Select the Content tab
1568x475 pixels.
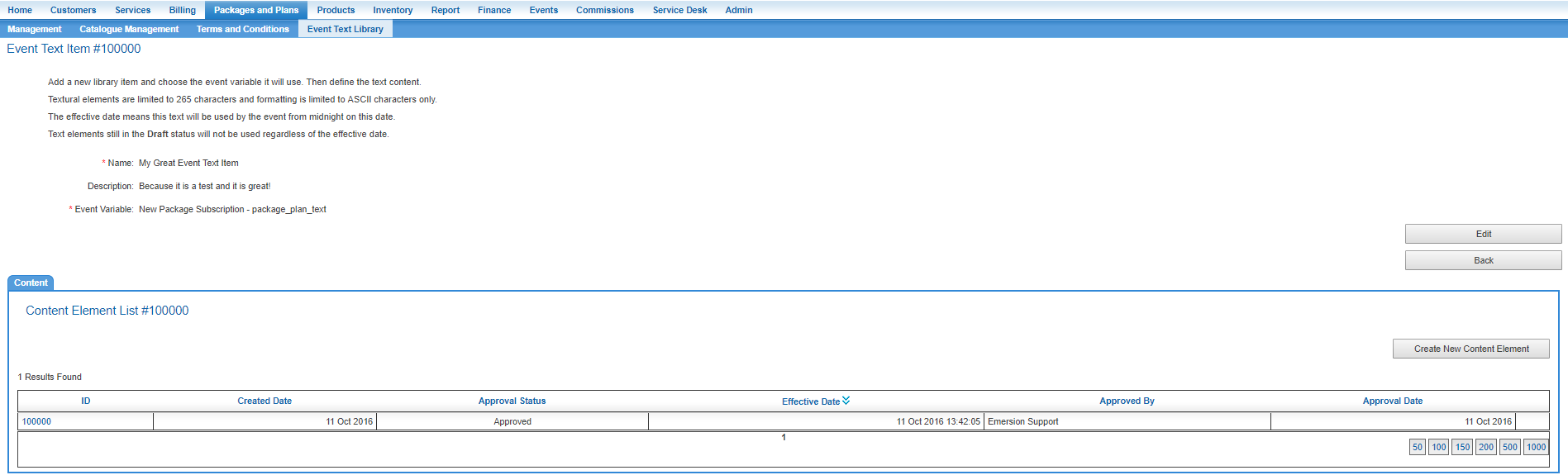tap(31, 283)
